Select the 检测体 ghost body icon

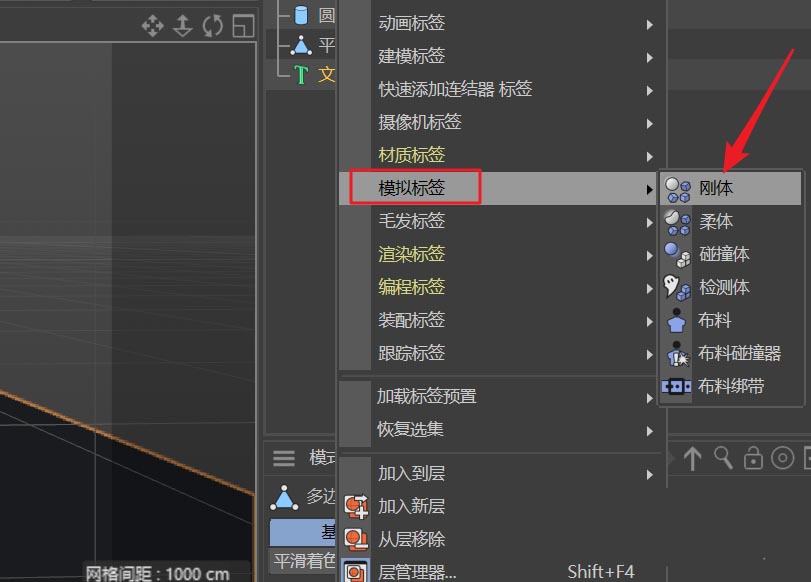(675, 287)
